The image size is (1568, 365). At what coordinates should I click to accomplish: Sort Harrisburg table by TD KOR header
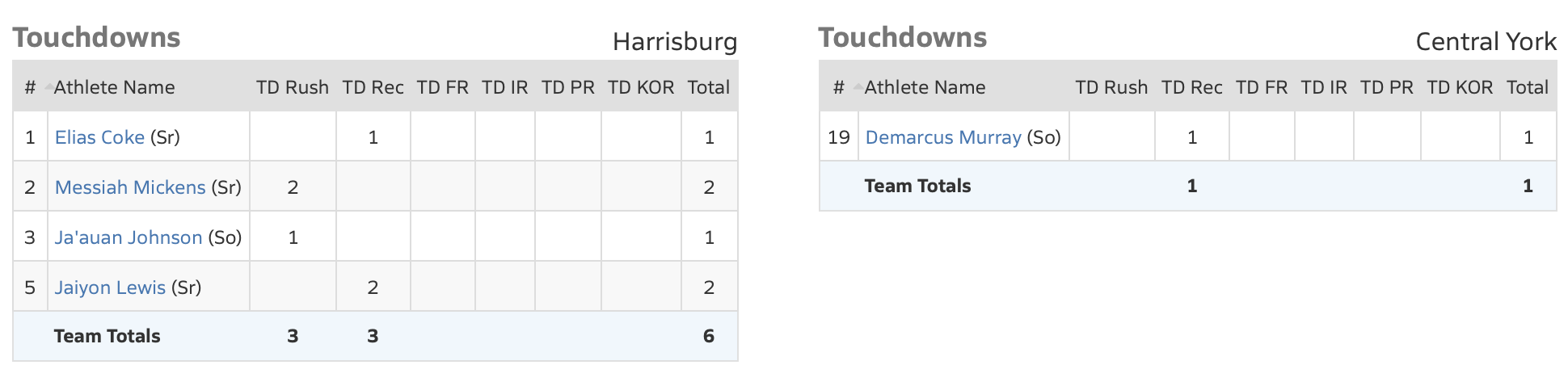(641, 87)
